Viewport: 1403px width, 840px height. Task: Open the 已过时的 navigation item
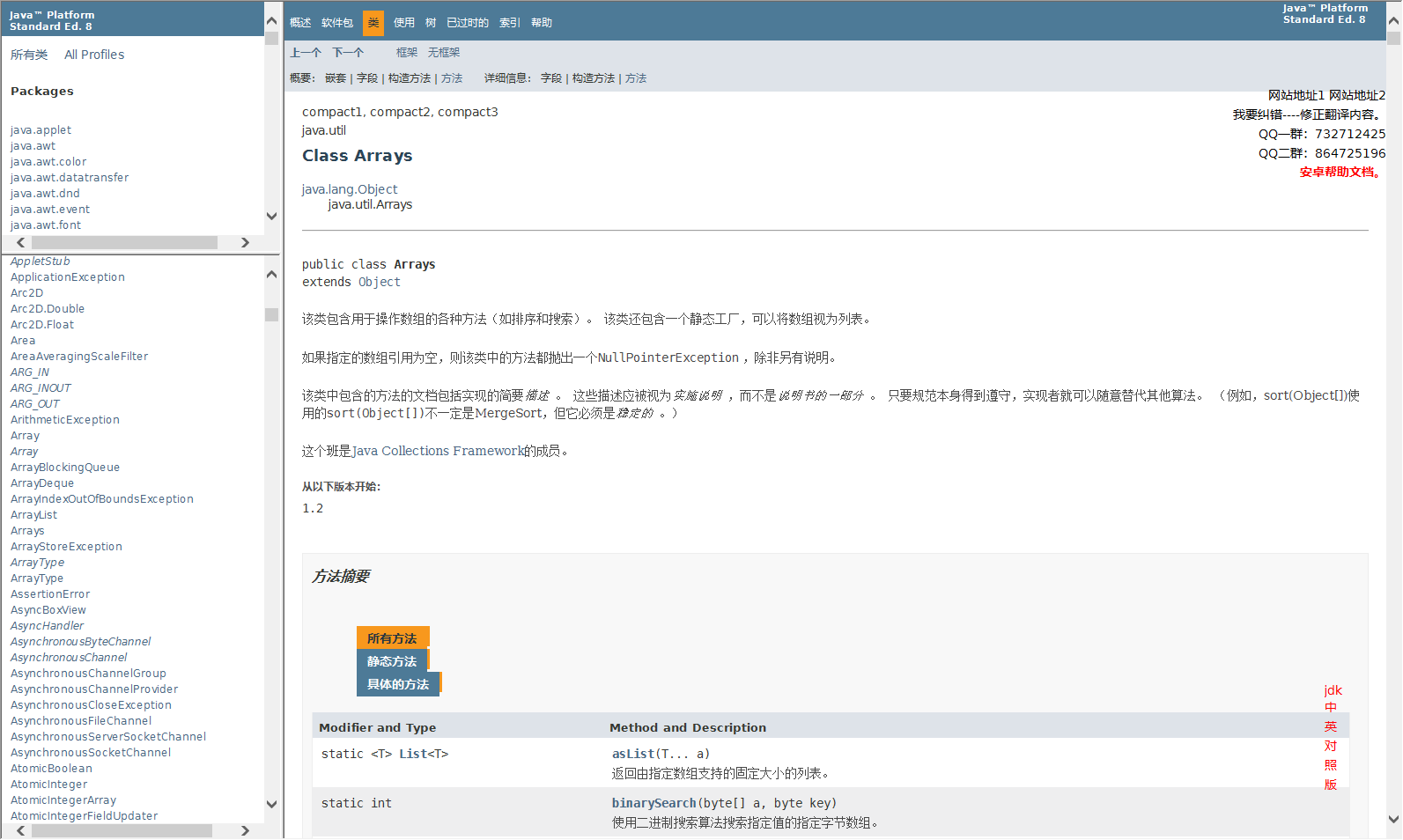468,23
